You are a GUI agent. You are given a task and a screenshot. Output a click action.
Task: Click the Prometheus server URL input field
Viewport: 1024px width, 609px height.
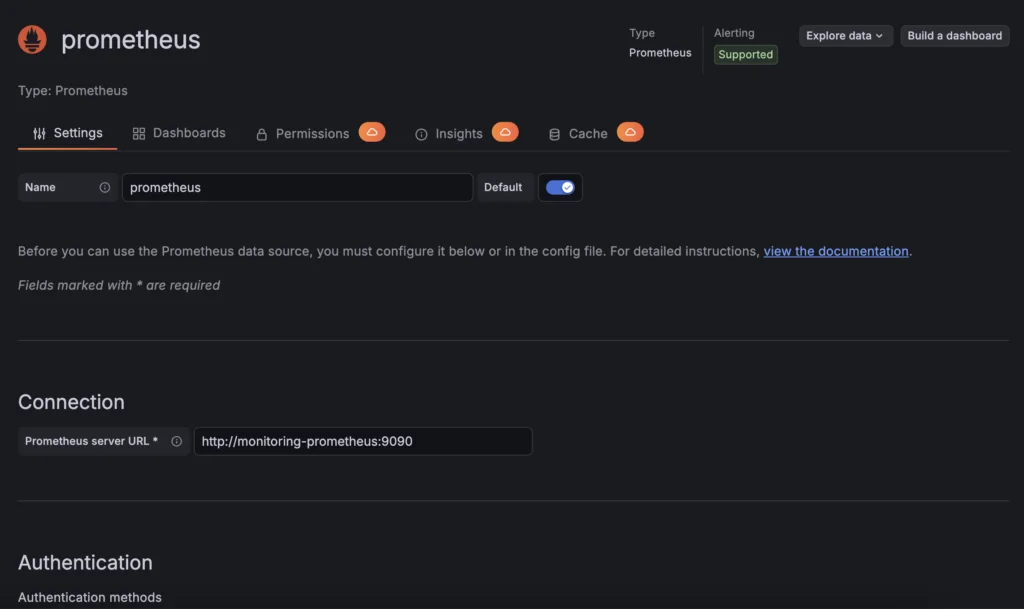pos(364,441)
